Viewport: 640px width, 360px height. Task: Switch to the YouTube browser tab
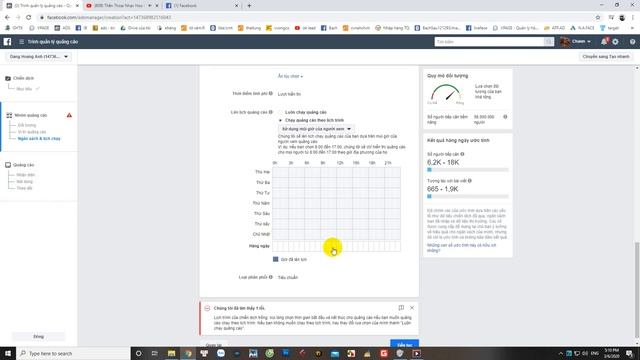coord(122,6)
